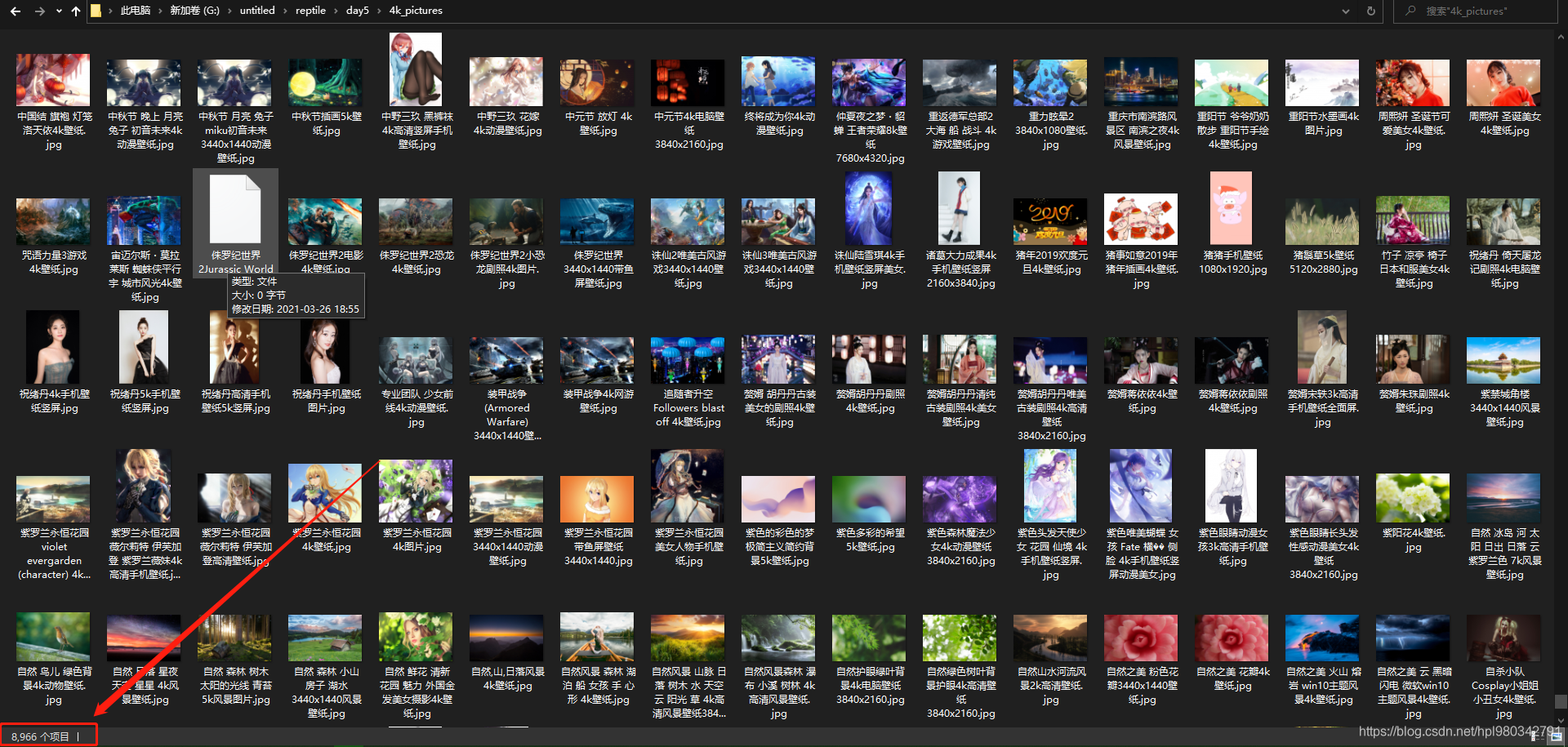Select 猪猪手机壁纸1080x1920.jpg thumbnail
The height and width of the screenshot is (747, 1568).
click(1232, 208)
